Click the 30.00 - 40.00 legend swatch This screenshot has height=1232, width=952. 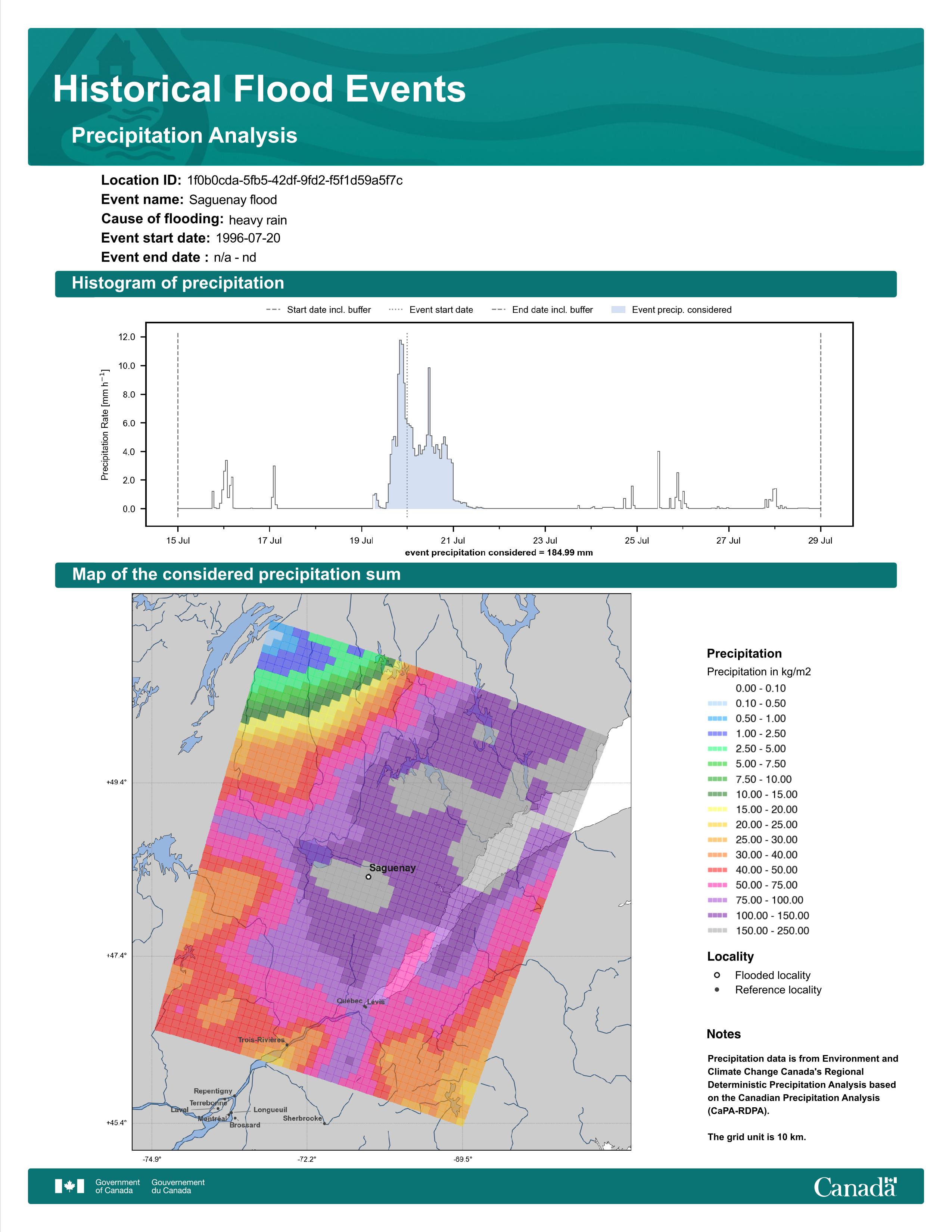(x=718, y=855)
